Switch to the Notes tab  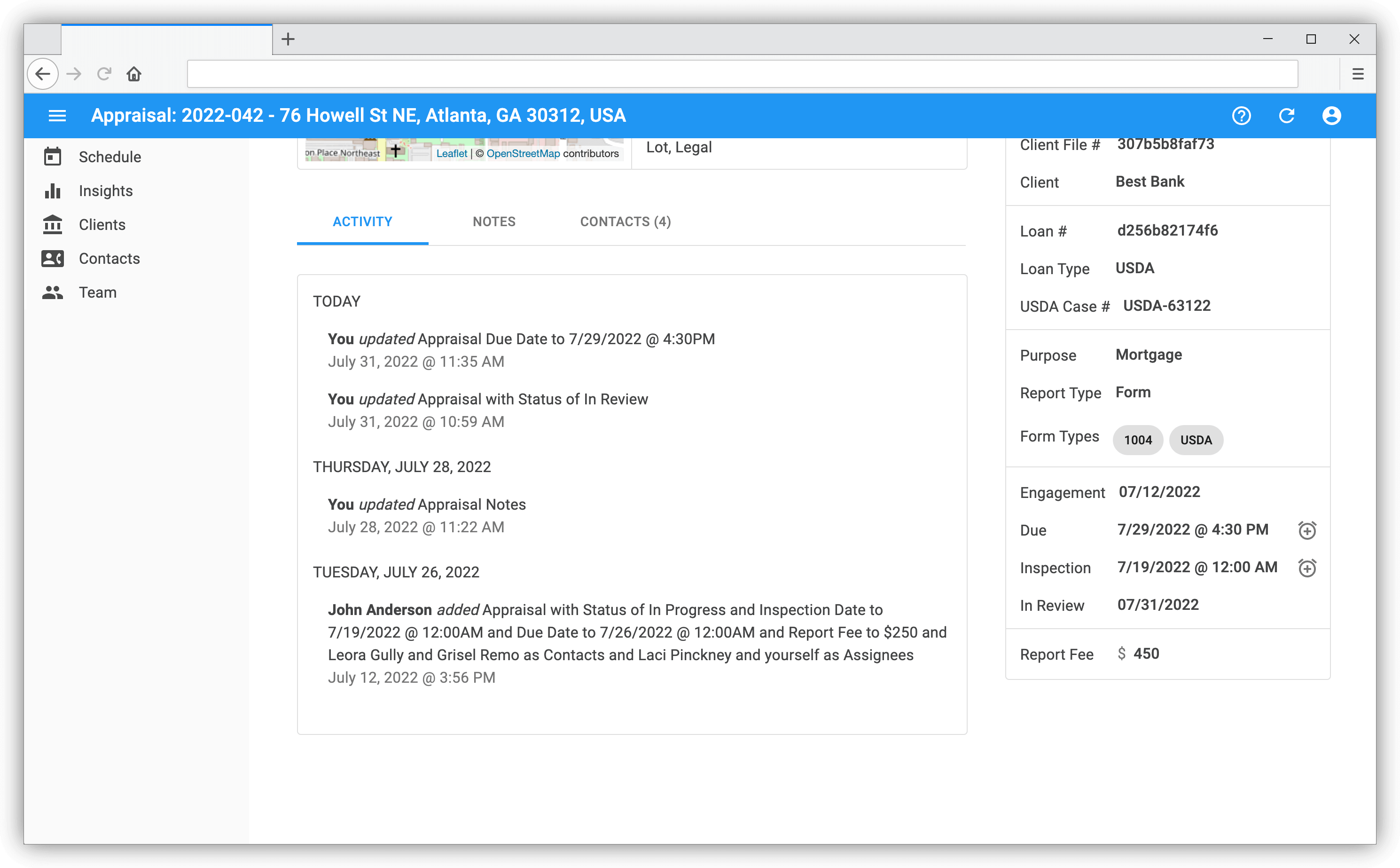pyautogui.click(x=493, y=221)
